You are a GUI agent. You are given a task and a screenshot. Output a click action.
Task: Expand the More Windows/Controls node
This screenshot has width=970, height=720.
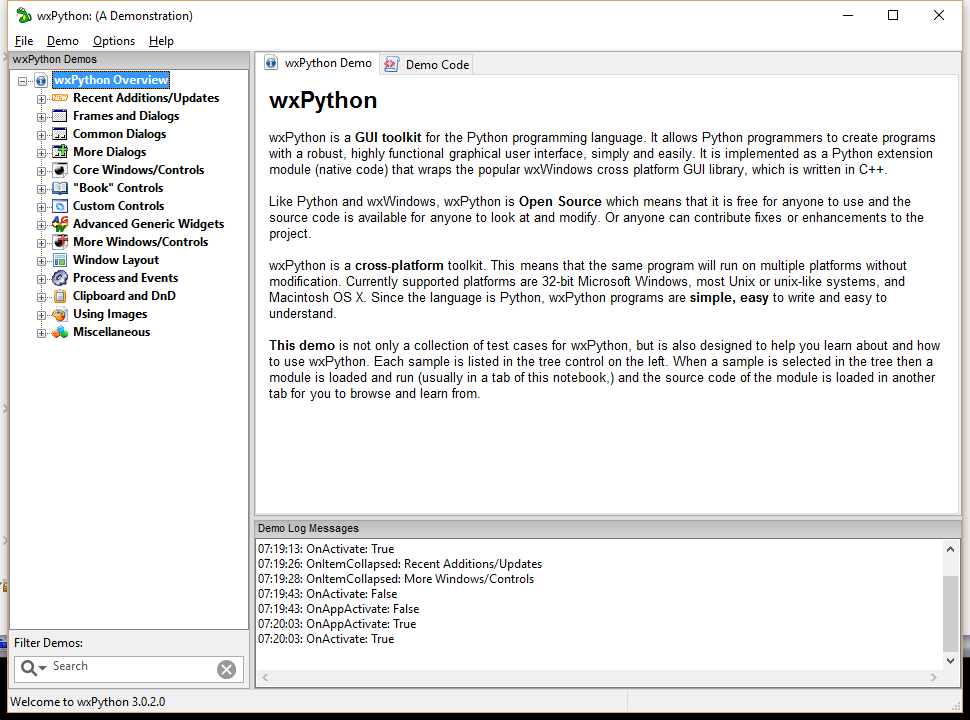pos(41,243)
